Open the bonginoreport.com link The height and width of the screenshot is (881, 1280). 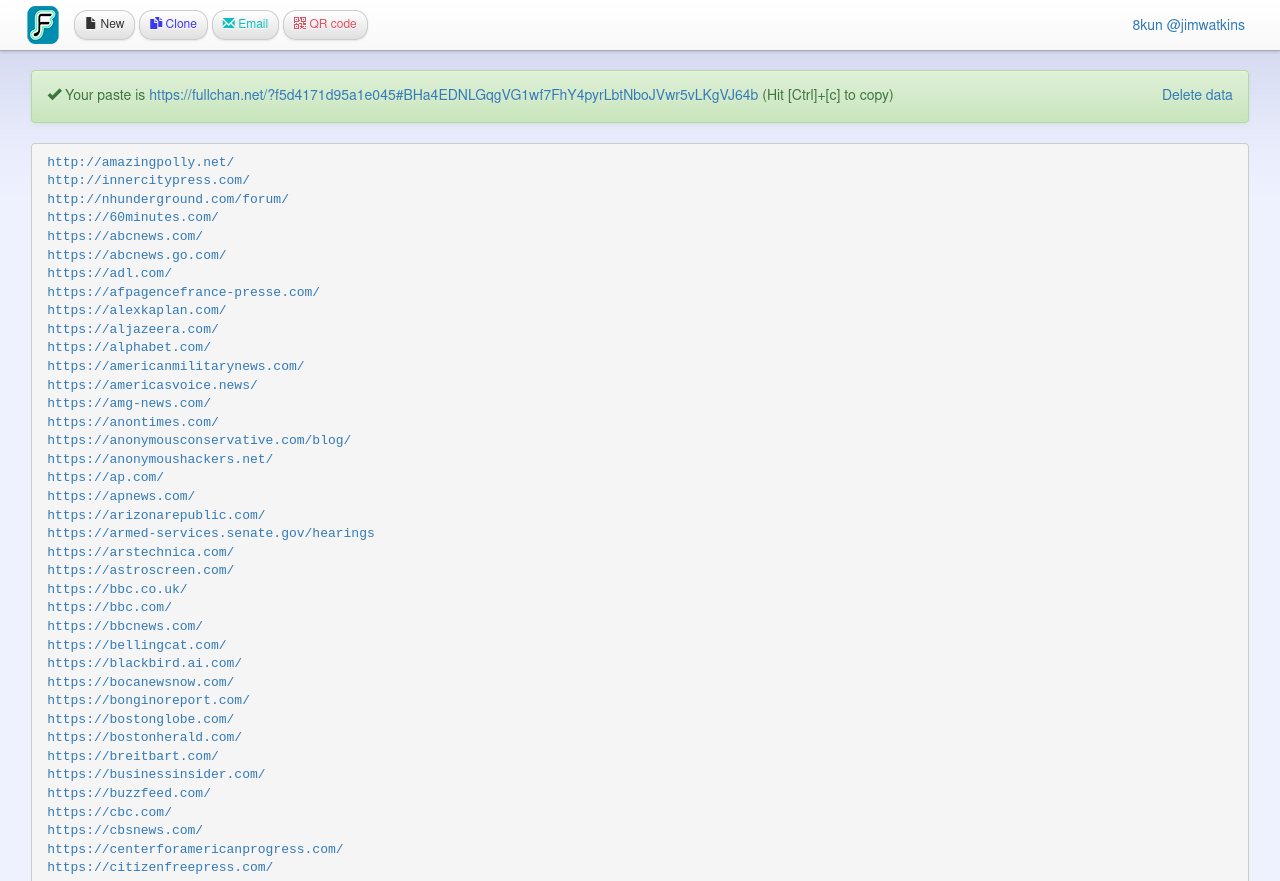click(x=148, y=701)
